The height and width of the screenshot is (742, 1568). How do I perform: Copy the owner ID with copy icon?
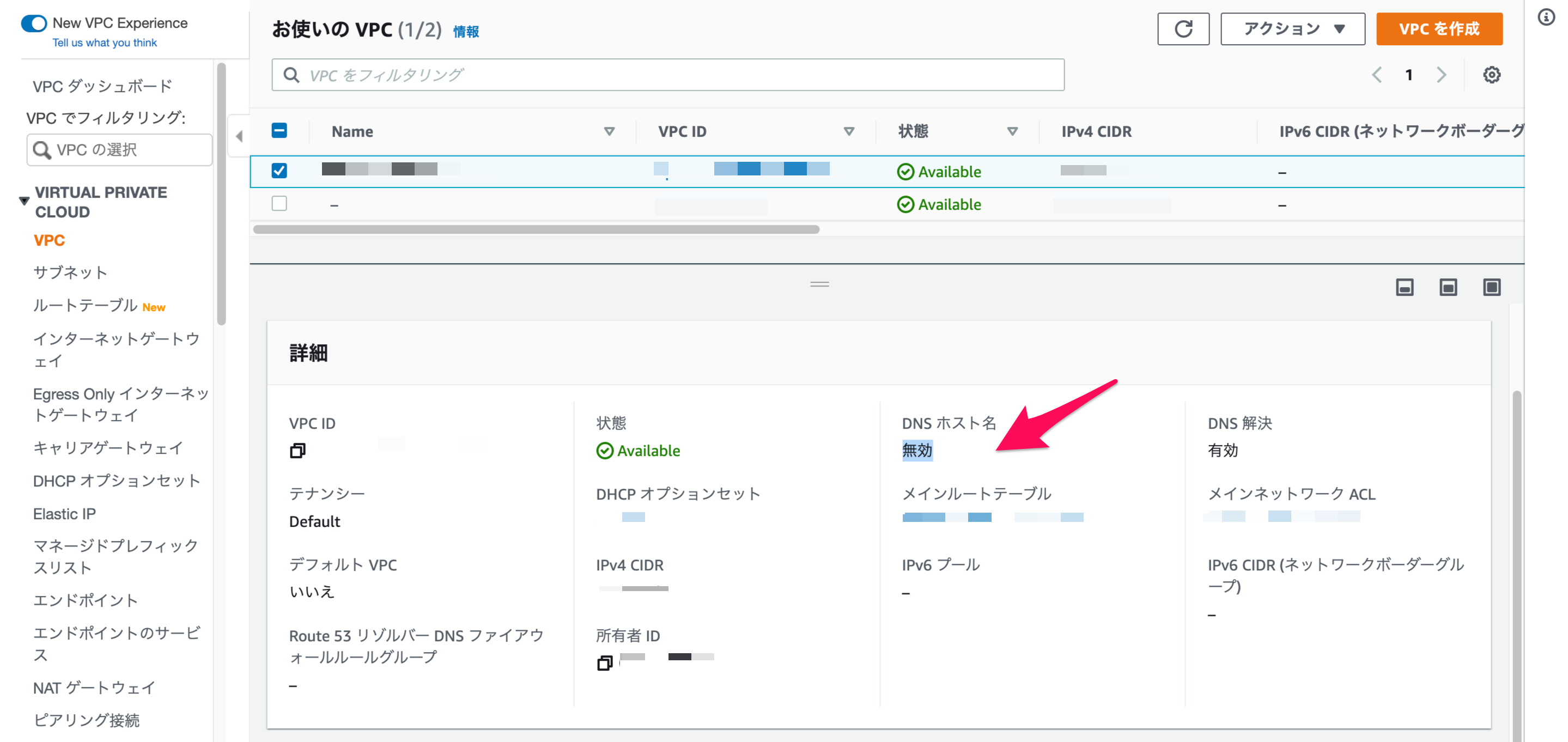pyautogui.click(x=604, y=662)
